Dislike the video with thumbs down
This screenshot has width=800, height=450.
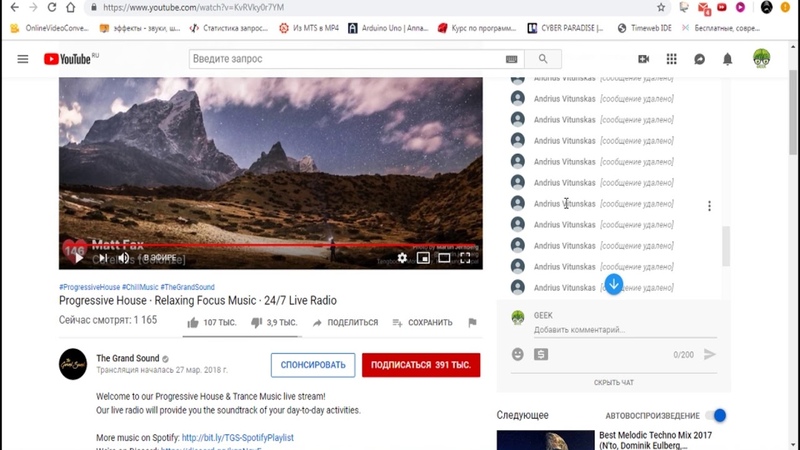[x=256, y=323]
